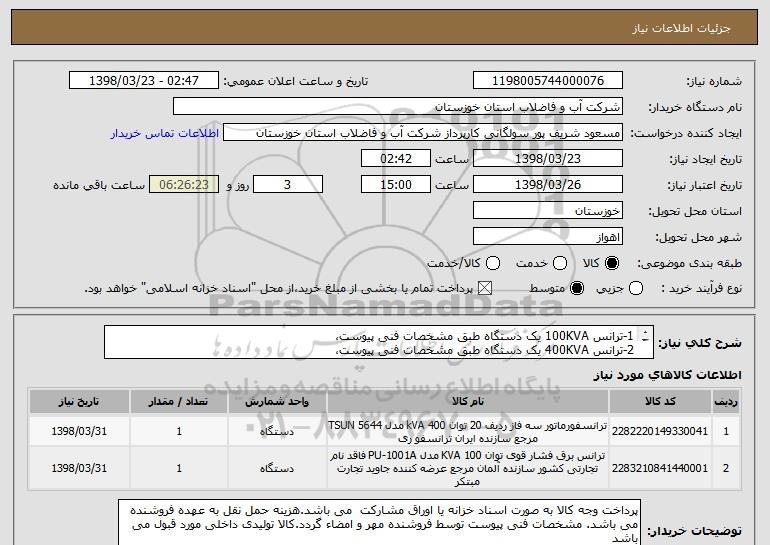The height and width of the screenshot is (545, 770).
Task: Click the تعداد / مقدار column header
Action: 179,402
